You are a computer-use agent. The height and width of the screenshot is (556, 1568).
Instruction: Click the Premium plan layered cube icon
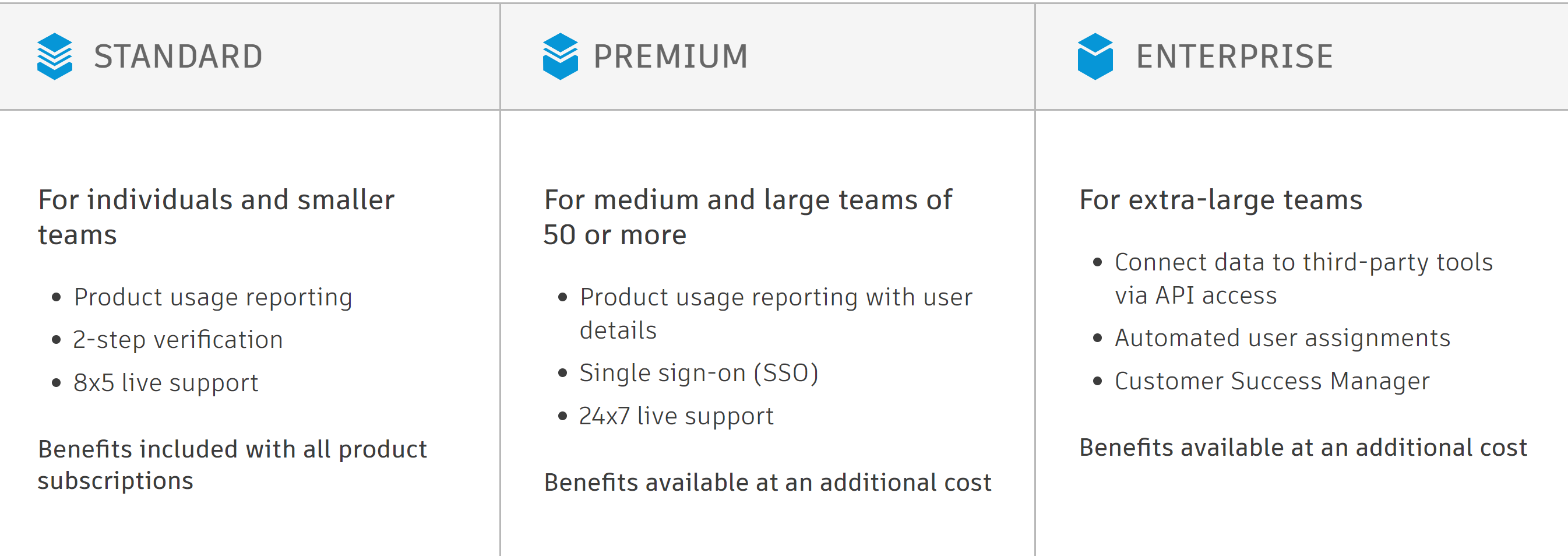560,56
